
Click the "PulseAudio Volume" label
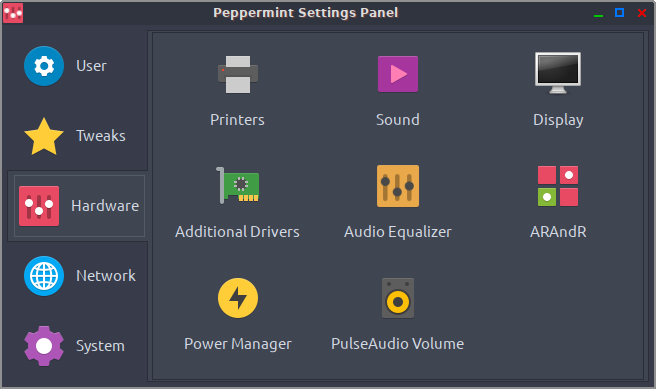(397, 344)
